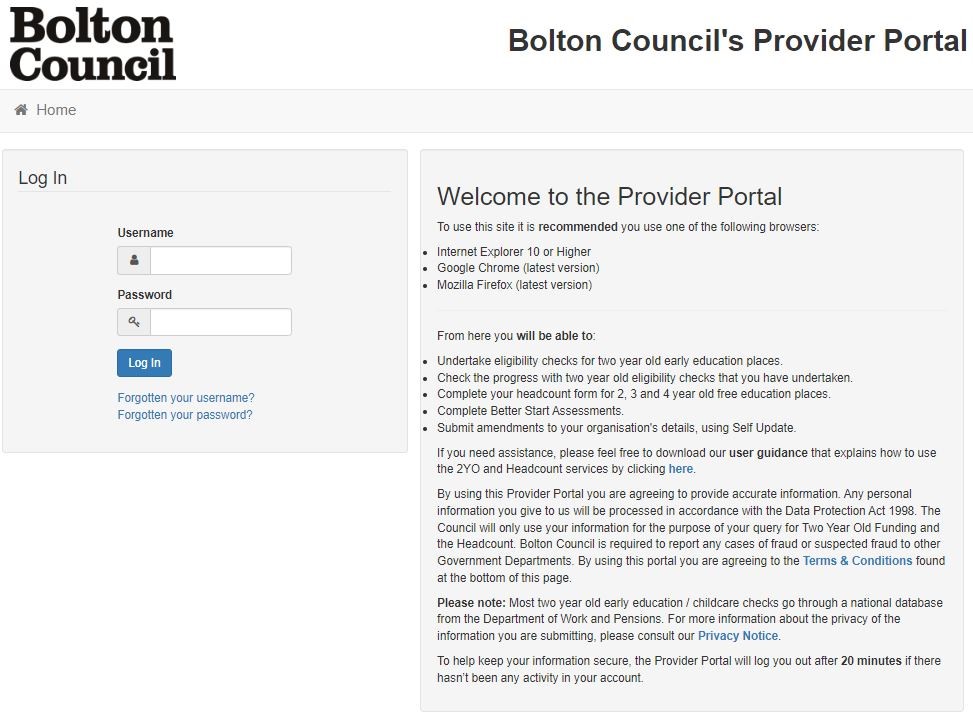Click the Username label

[145, 233]
